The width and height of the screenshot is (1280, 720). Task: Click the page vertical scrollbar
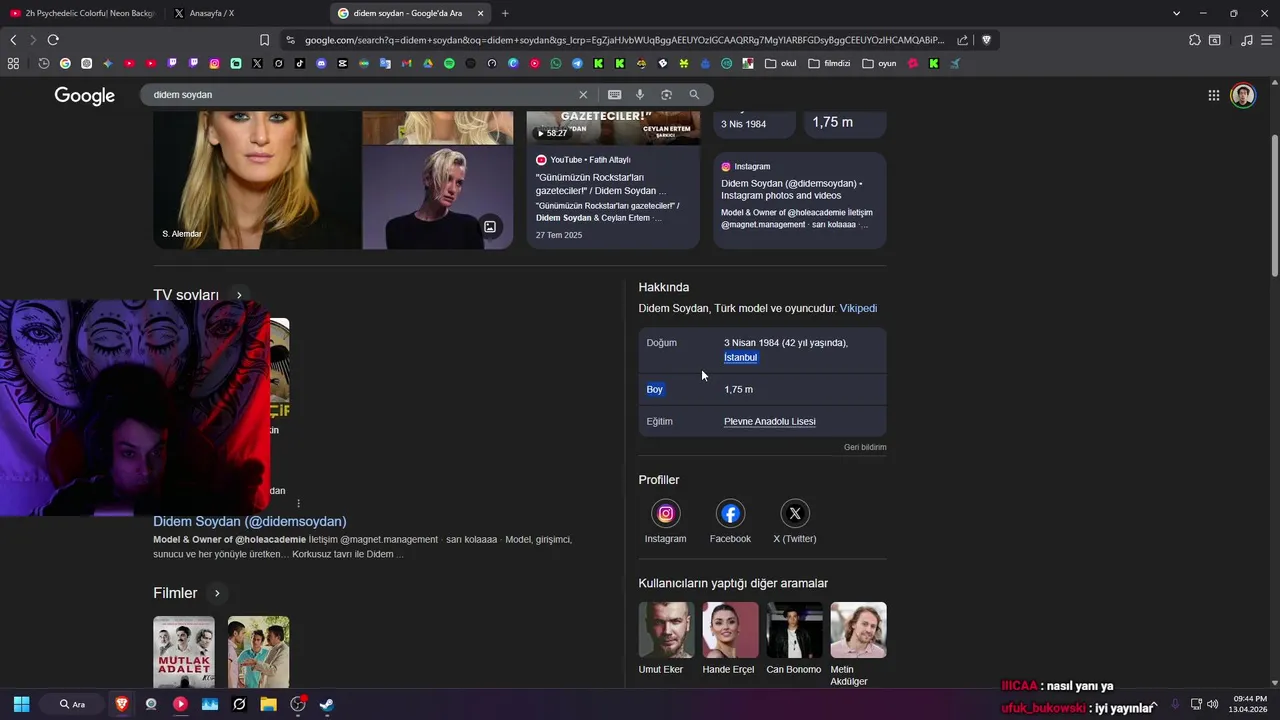(1274, 205)
